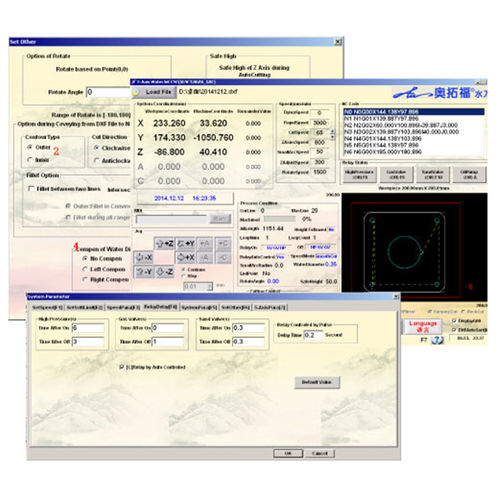
Task: Open the SystemPara tab
Action: 199,307
